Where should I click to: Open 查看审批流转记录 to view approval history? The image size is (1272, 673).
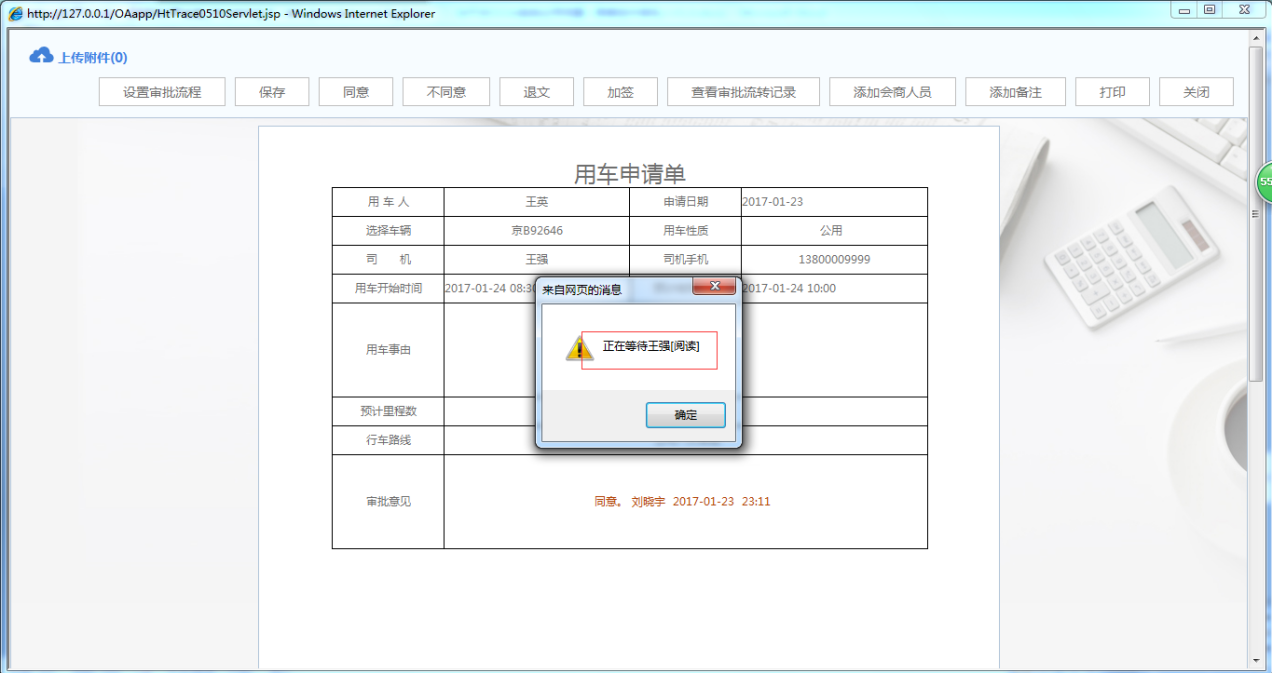(x=742, y=91)
